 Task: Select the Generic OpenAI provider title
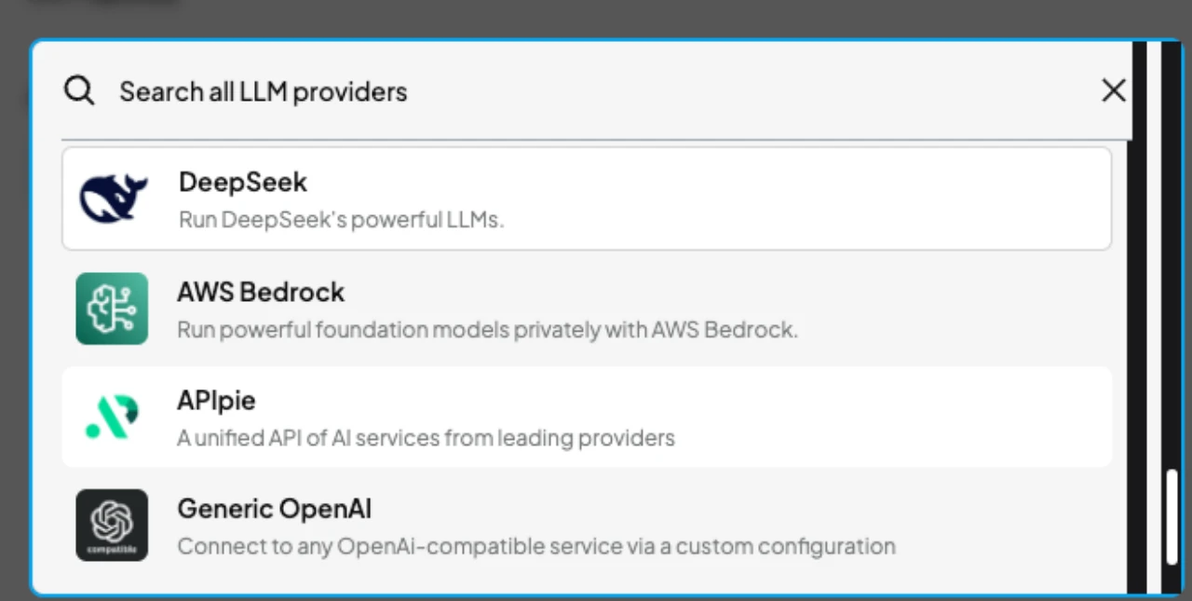click(x=274, y=509)
